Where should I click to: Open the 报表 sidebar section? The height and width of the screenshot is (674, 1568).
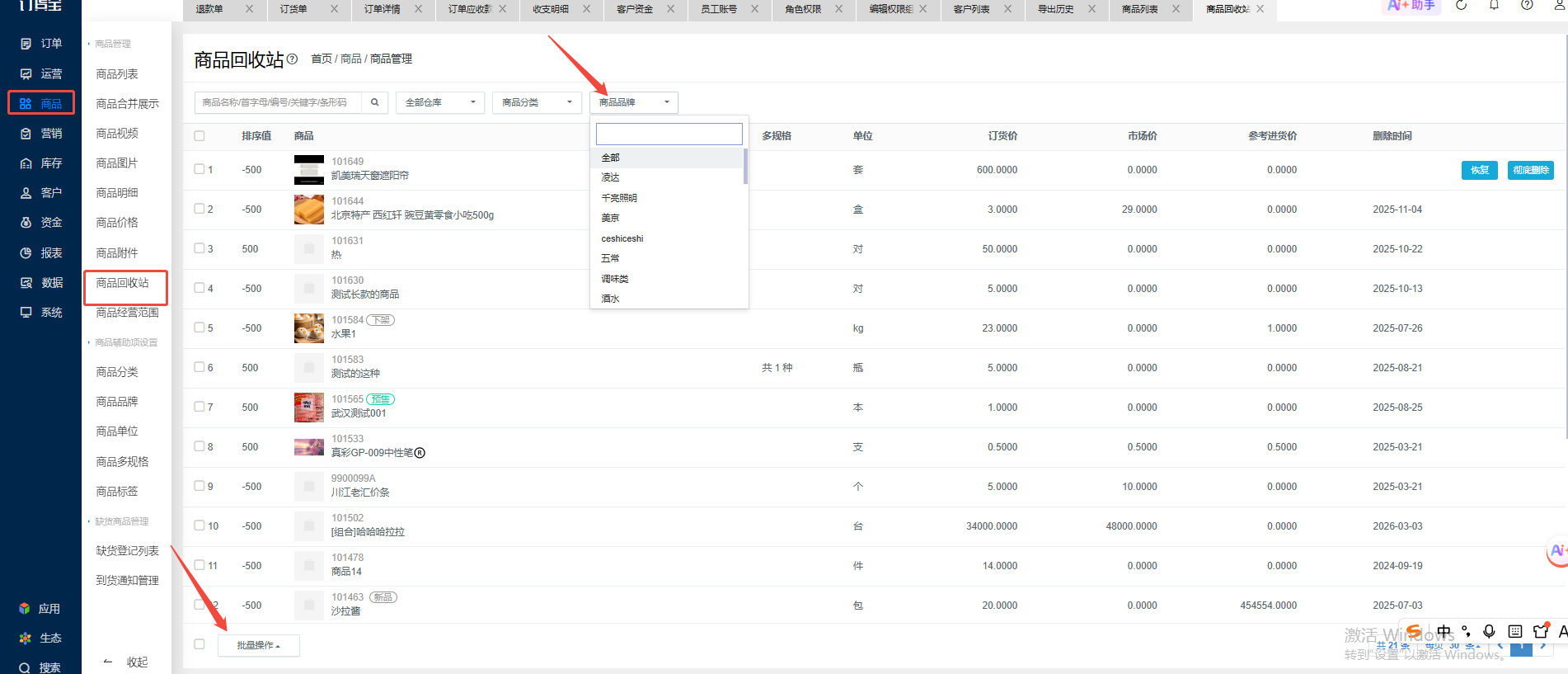[41, 253]
